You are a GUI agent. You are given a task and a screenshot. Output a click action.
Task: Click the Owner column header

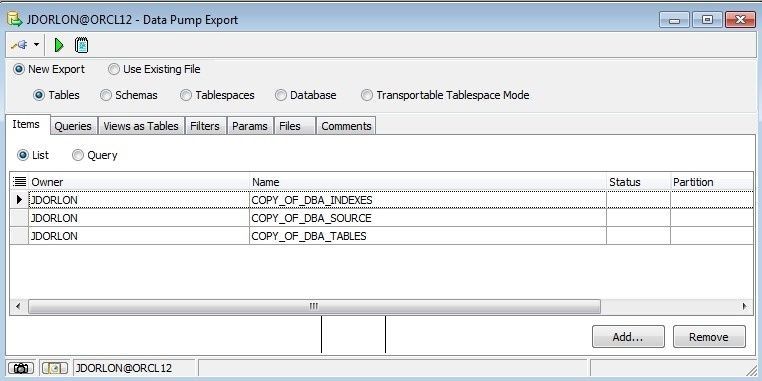tap(139, 182)
